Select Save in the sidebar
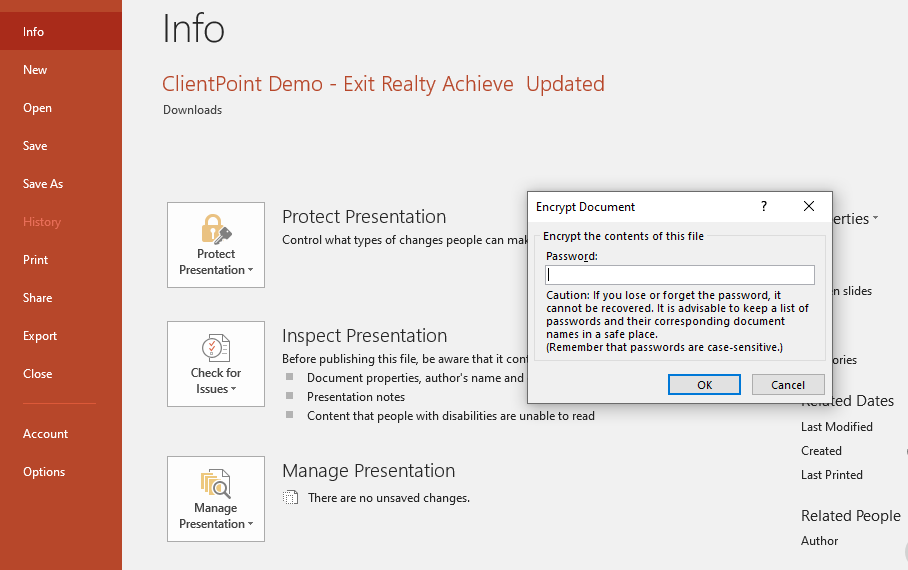Viewport: 908px width, 570px height. pyautogui.click(x=61, y=146)
